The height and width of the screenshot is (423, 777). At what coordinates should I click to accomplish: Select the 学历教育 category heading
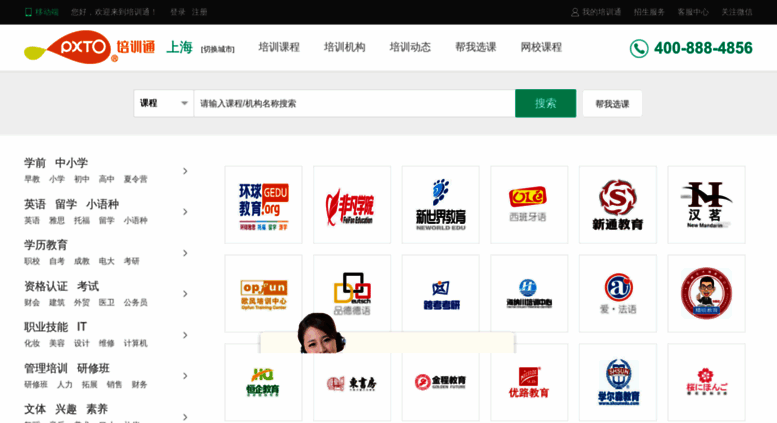pyautogui.click(x=46, y=245)
